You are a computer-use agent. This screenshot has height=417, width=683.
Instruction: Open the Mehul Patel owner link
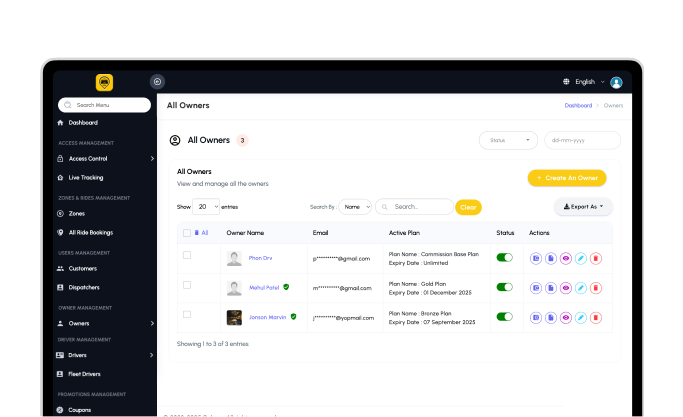tap(264, 288)
